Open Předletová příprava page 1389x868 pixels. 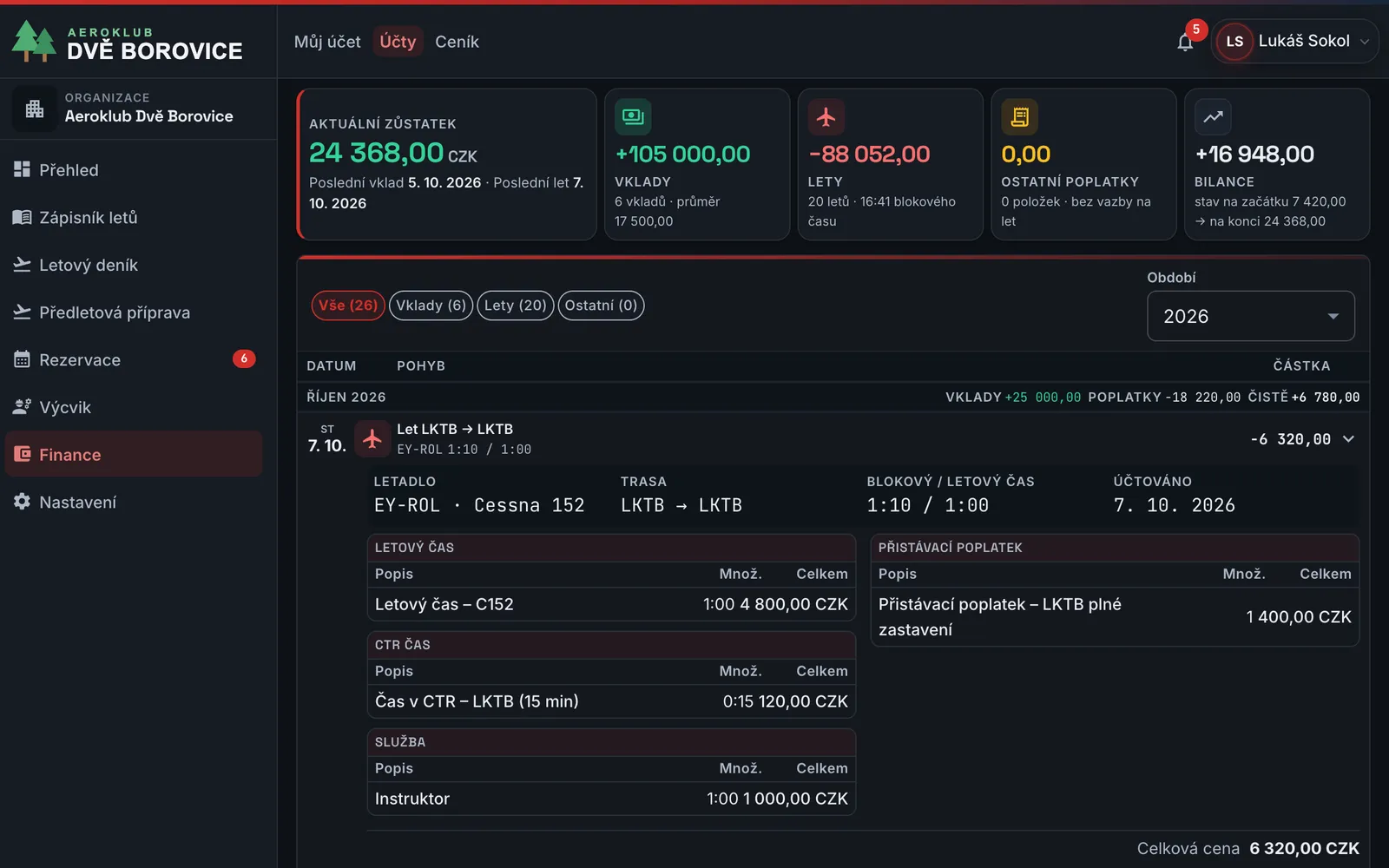(x=134, y=312)
